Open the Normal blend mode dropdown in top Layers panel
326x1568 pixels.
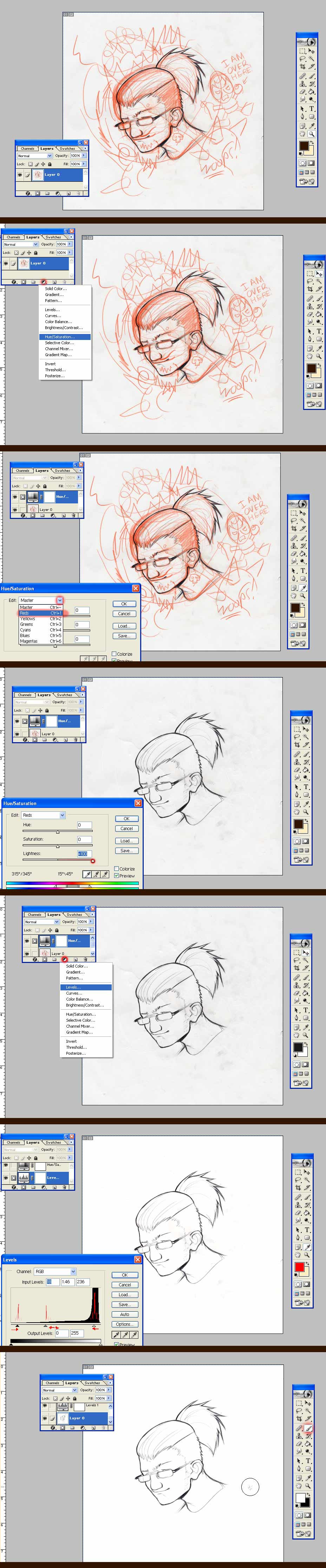(x=50, y=156)
